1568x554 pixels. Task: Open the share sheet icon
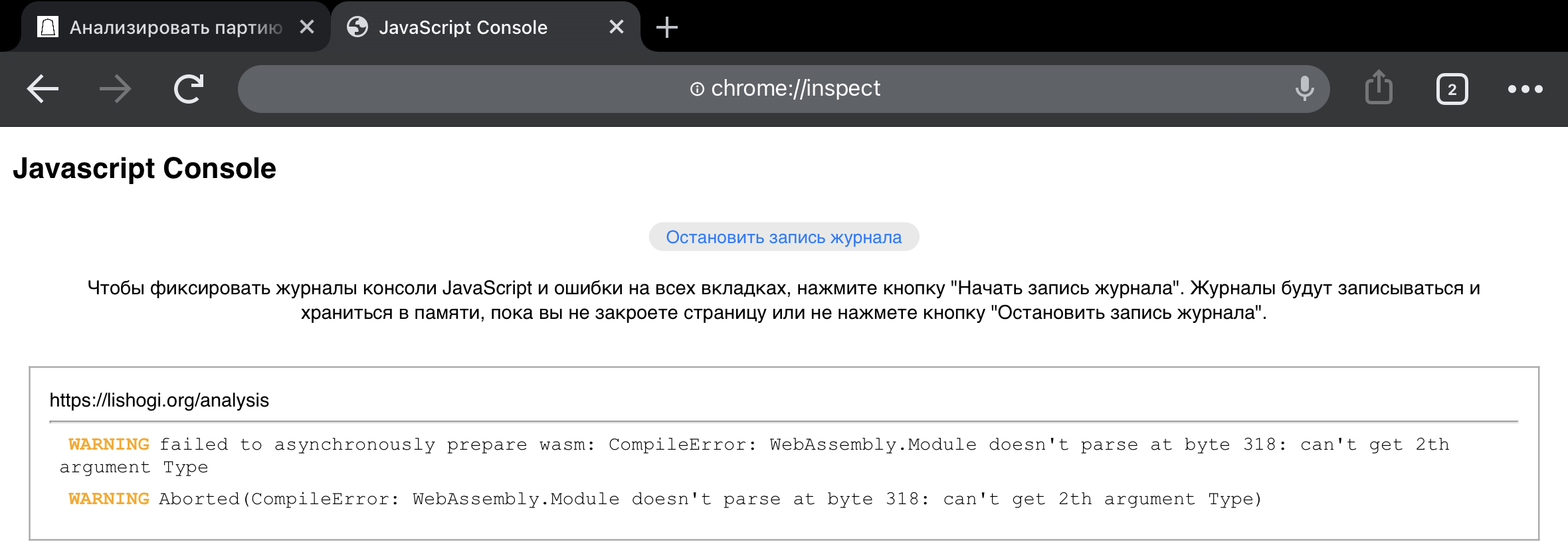1379,88
